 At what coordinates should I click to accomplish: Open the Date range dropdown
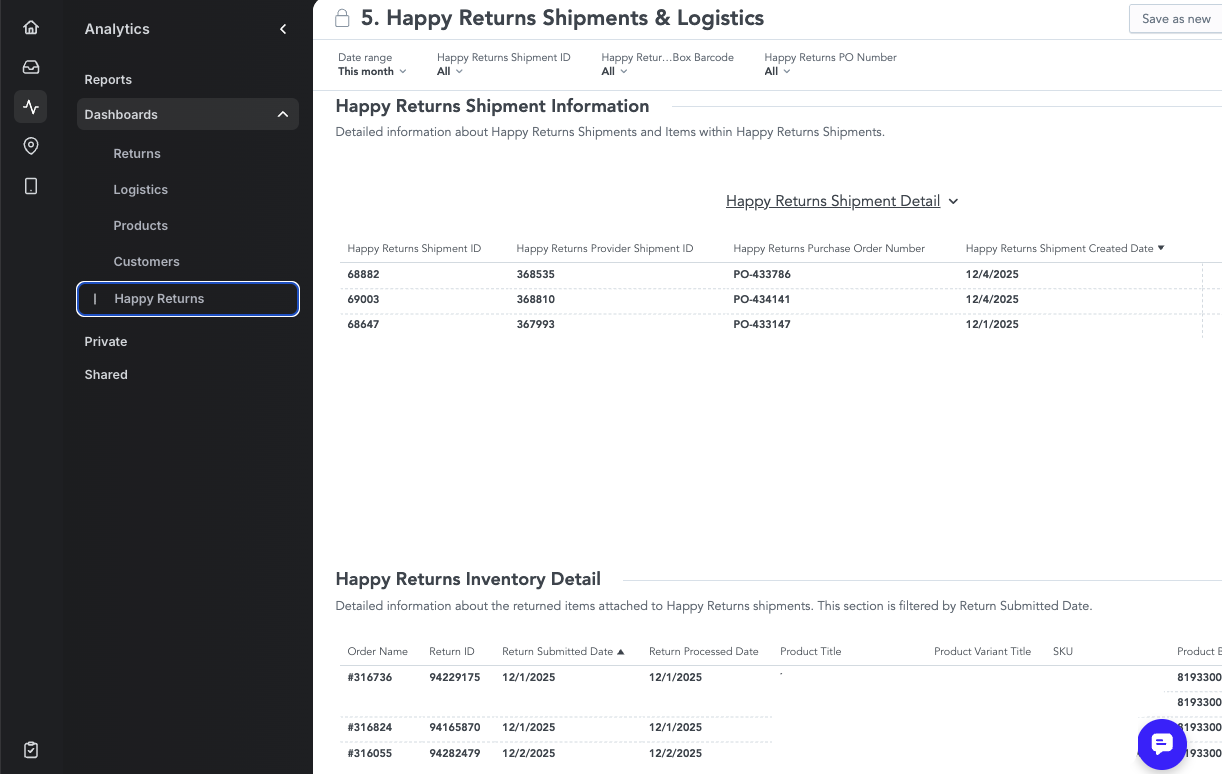click(x=372, y=71)
